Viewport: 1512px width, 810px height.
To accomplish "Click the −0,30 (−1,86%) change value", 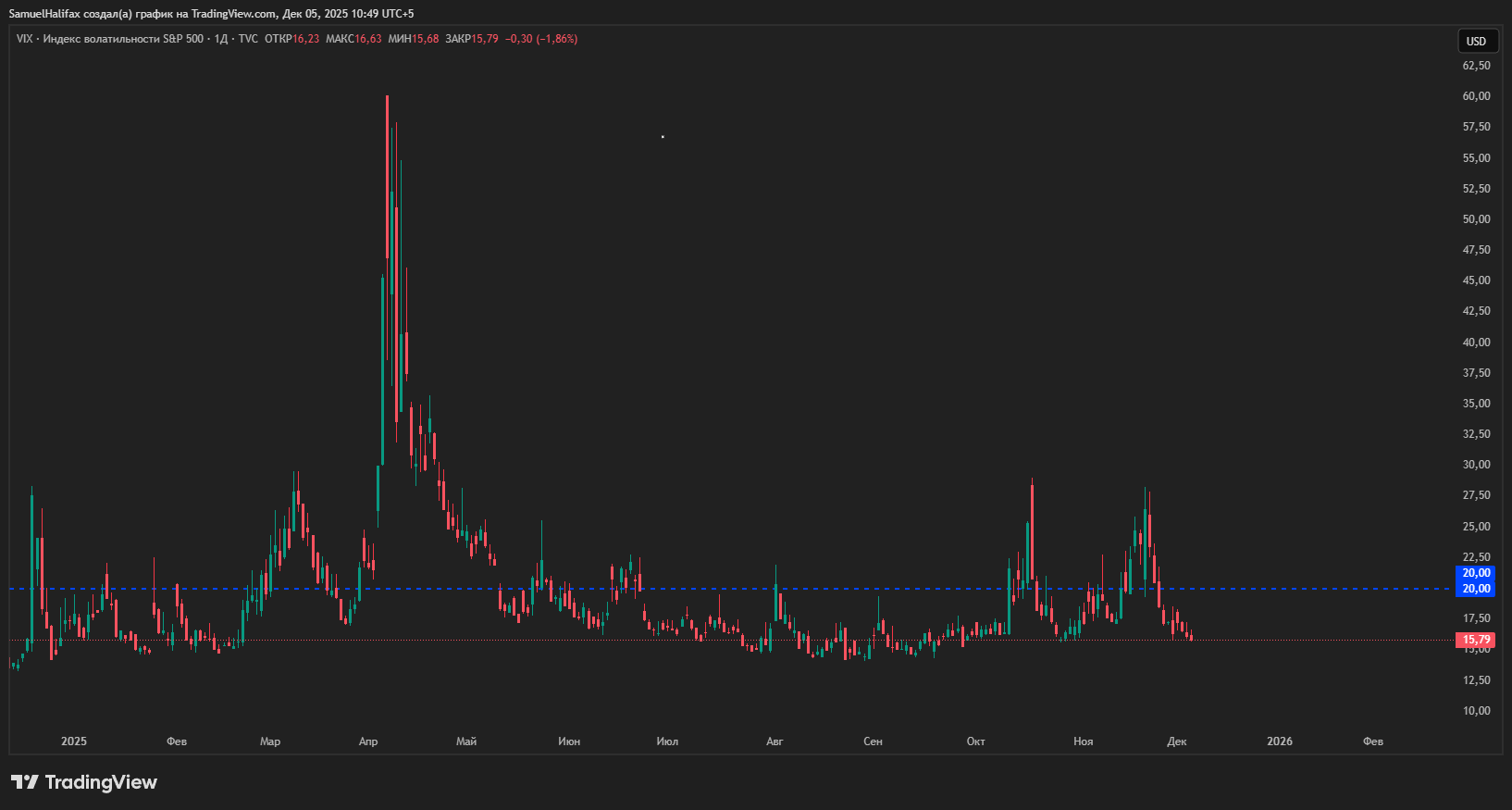I will [541, 39].
